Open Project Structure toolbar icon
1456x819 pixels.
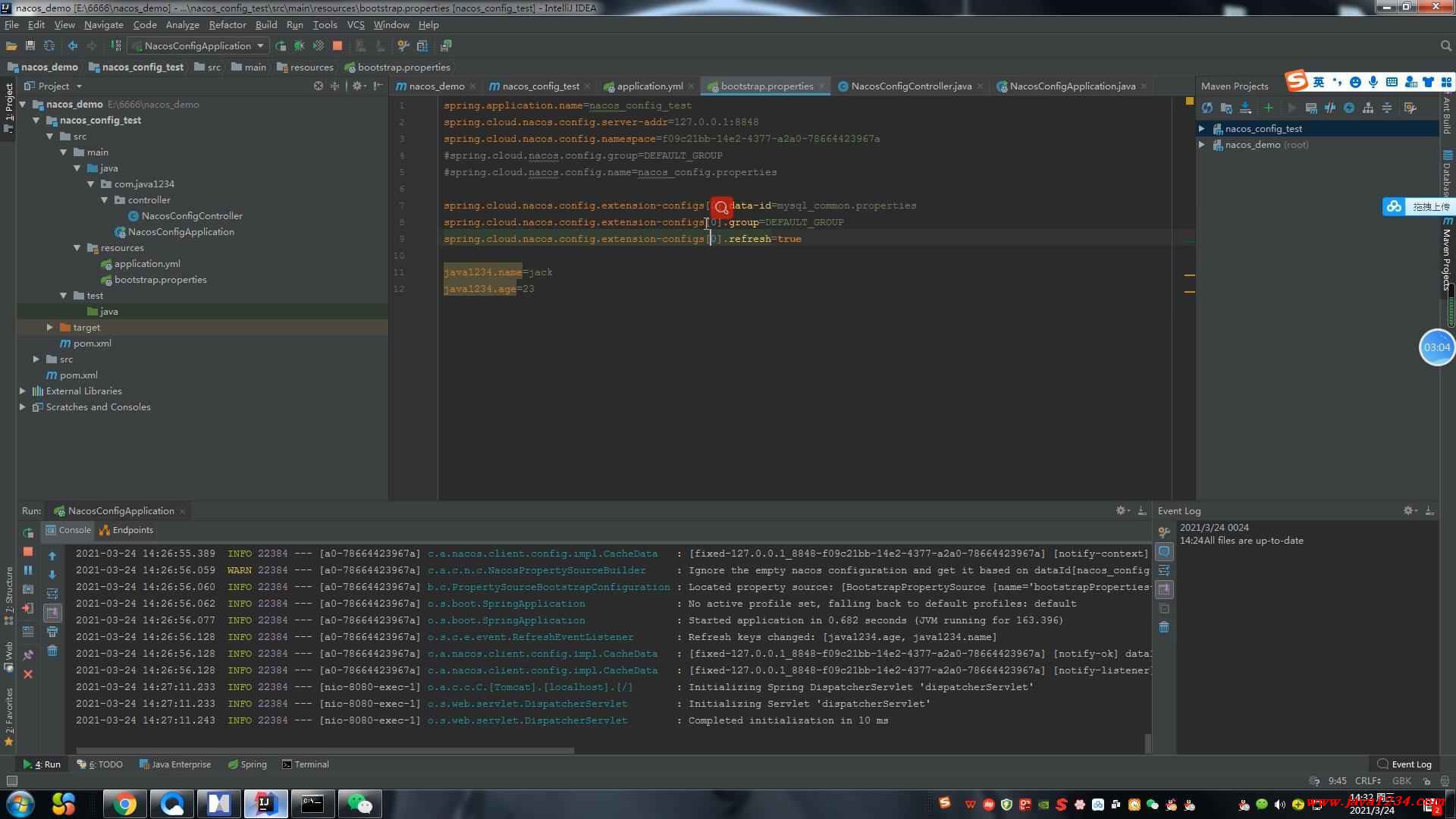422,46
